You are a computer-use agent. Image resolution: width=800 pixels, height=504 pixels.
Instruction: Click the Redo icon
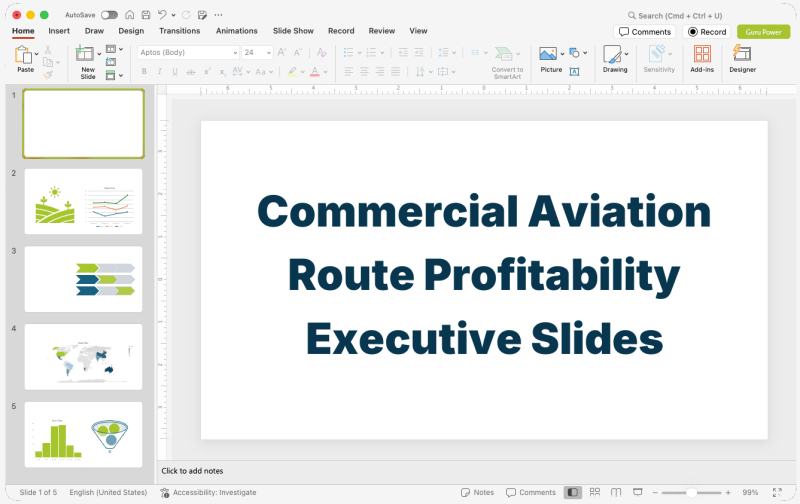(x=186, y=15)
